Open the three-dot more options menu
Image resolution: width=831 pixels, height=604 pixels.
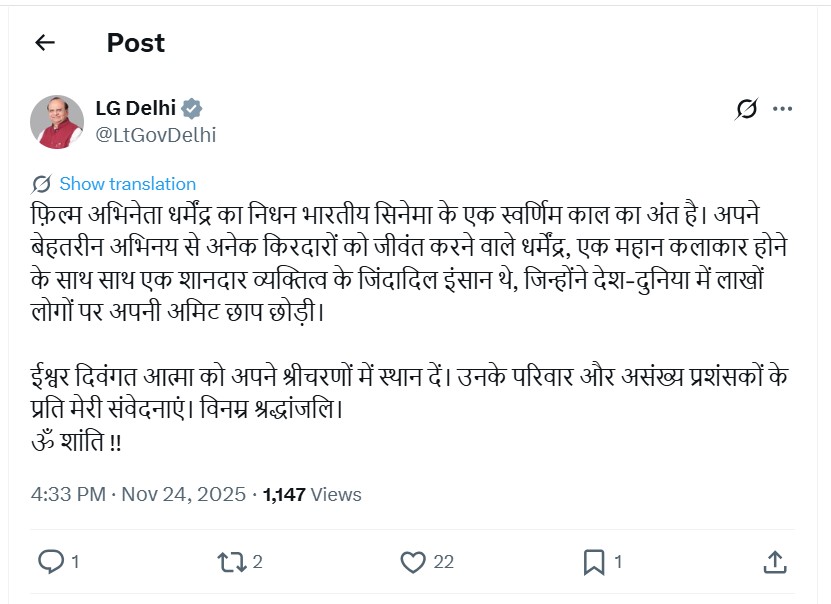(784, 109)
